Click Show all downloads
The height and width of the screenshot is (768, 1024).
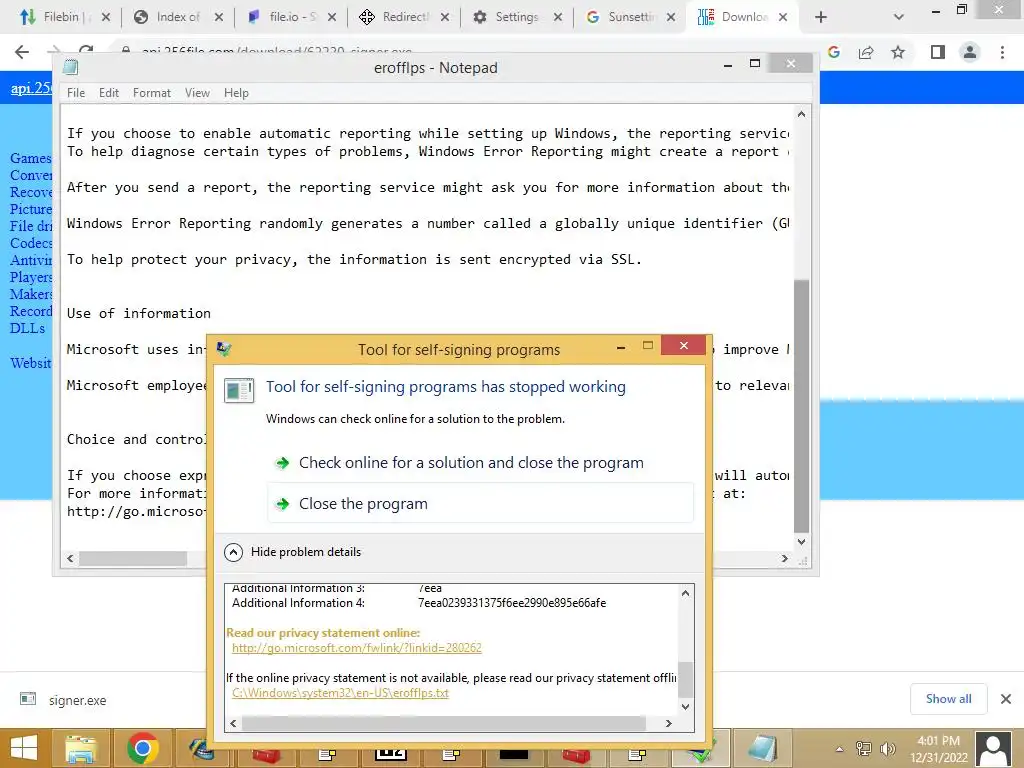click(x=948, y=699)
